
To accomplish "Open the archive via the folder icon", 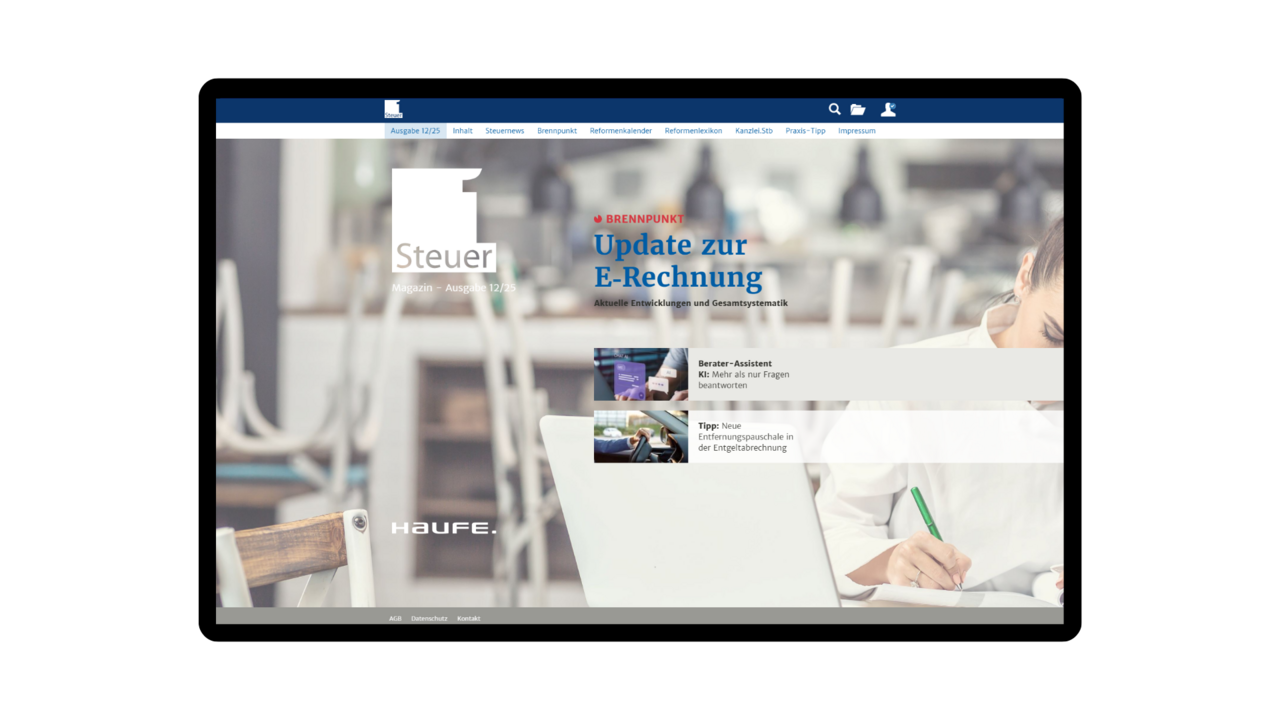I will pyautogui.click(x=858, y=109).
